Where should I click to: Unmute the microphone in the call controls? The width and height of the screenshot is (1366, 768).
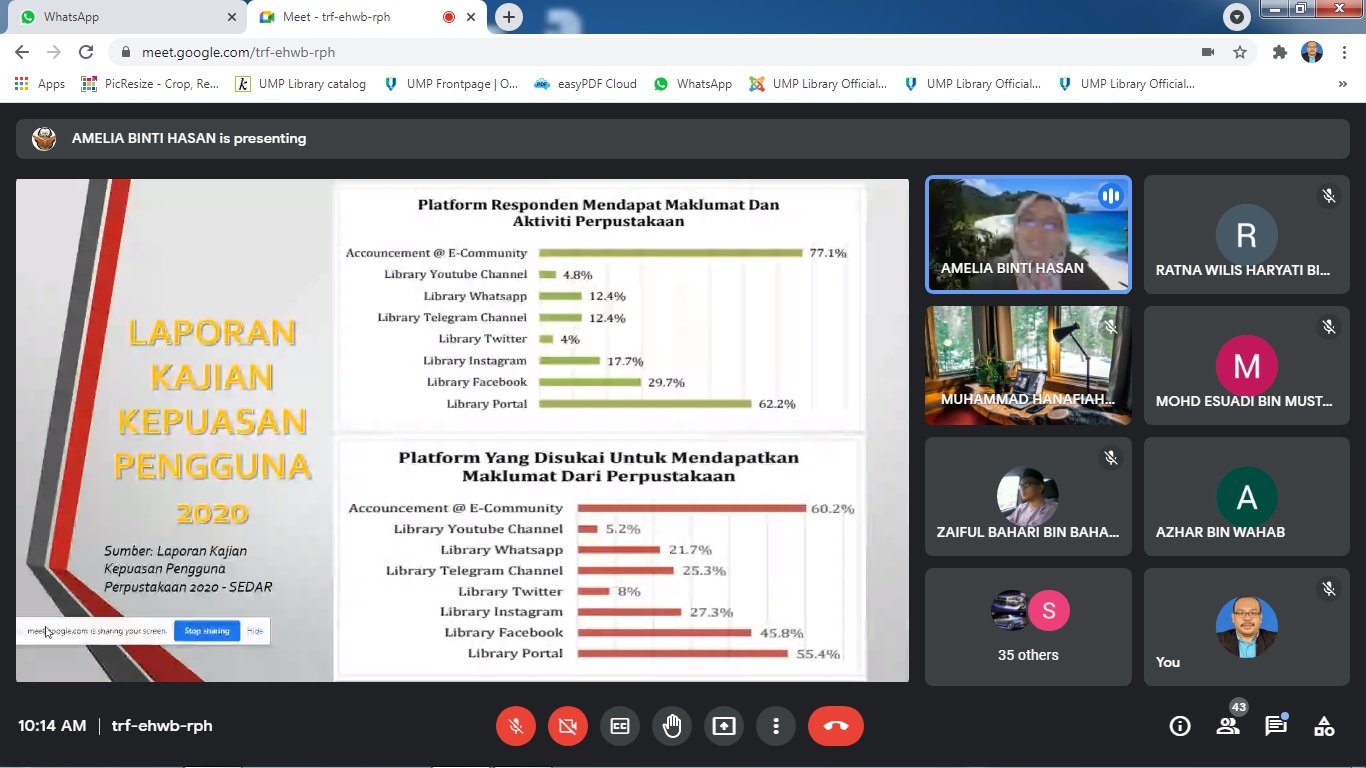click(x=516, y=726)
